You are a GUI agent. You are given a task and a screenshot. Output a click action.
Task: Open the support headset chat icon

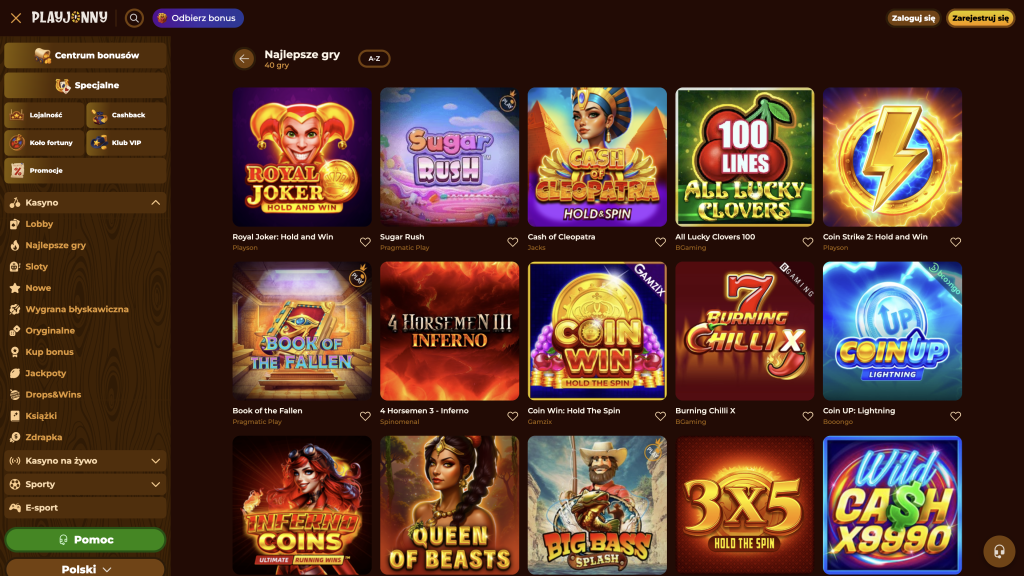coord(999,551)
